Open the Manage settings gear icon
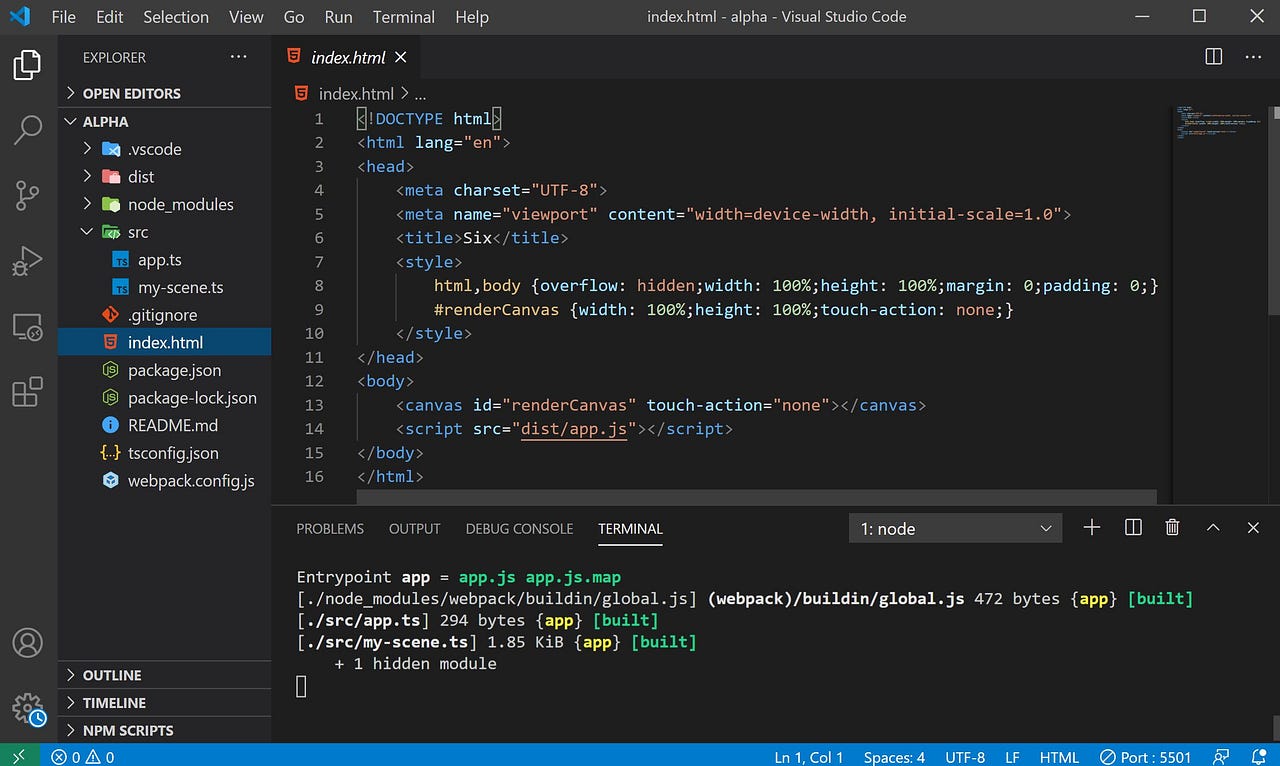Image resolution: width=1280 pixels, height=766 pixels. [26, 707]
